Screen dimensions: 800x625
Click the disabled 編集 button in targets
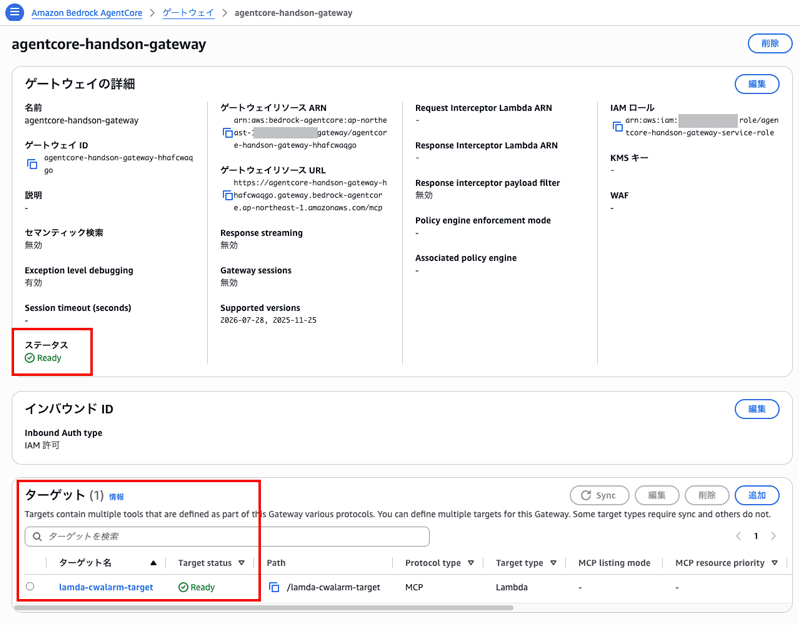point(657,495)
